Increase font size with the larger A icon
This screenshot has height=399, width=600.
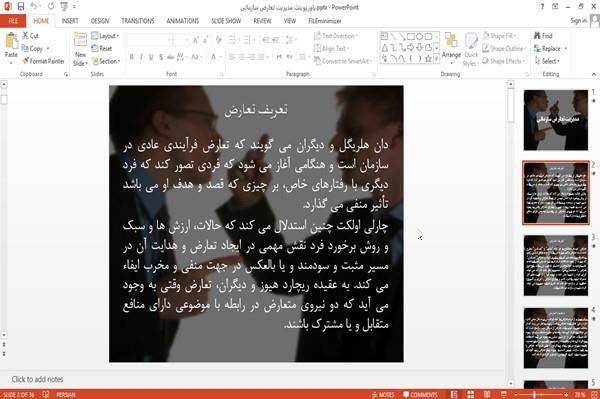click(x=196, y=40)
